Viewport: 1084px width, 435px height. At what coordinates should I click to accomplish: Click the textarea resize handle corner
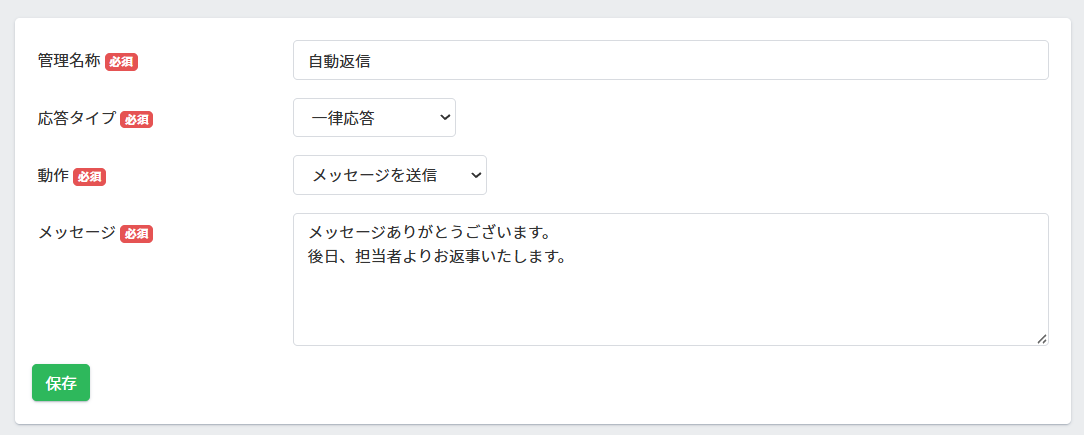pyautogui.click(x=1041, y=339)
